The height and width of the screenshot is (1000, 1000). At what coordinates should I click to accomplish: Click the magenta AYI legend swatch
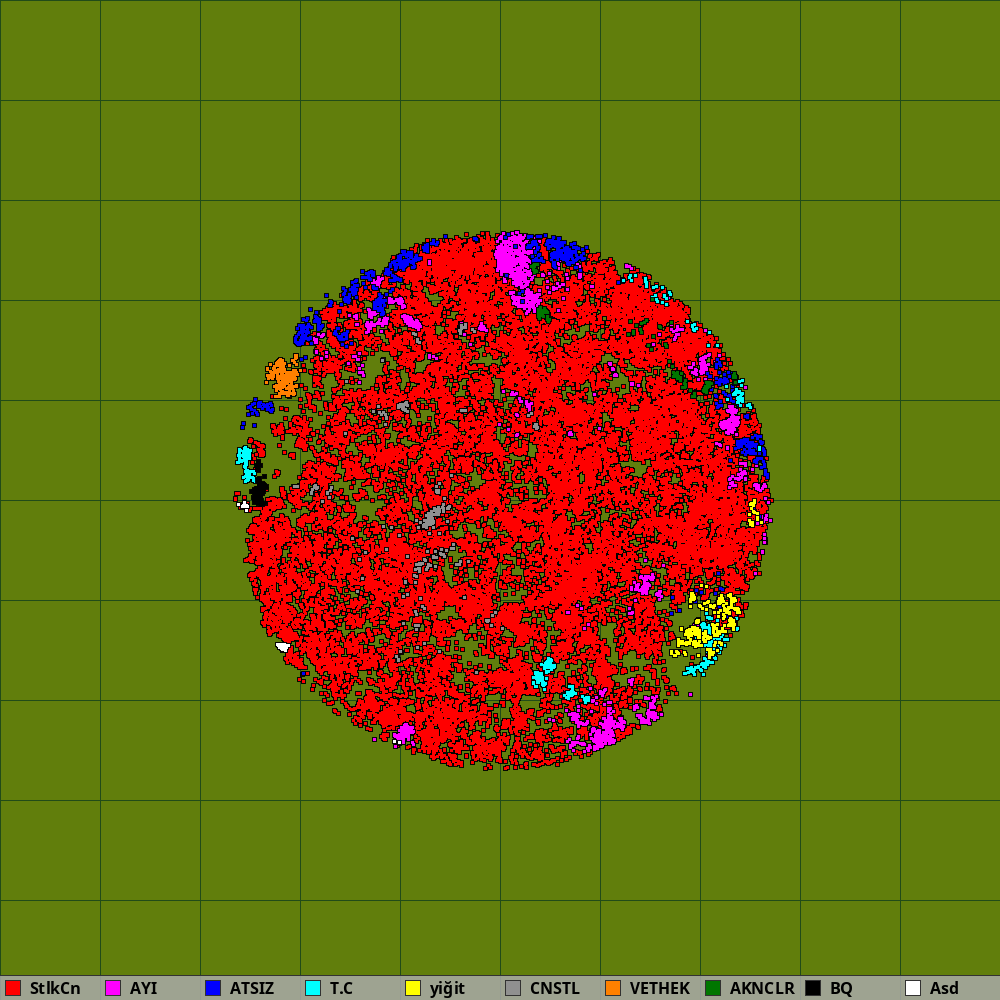tap(113, 988)
